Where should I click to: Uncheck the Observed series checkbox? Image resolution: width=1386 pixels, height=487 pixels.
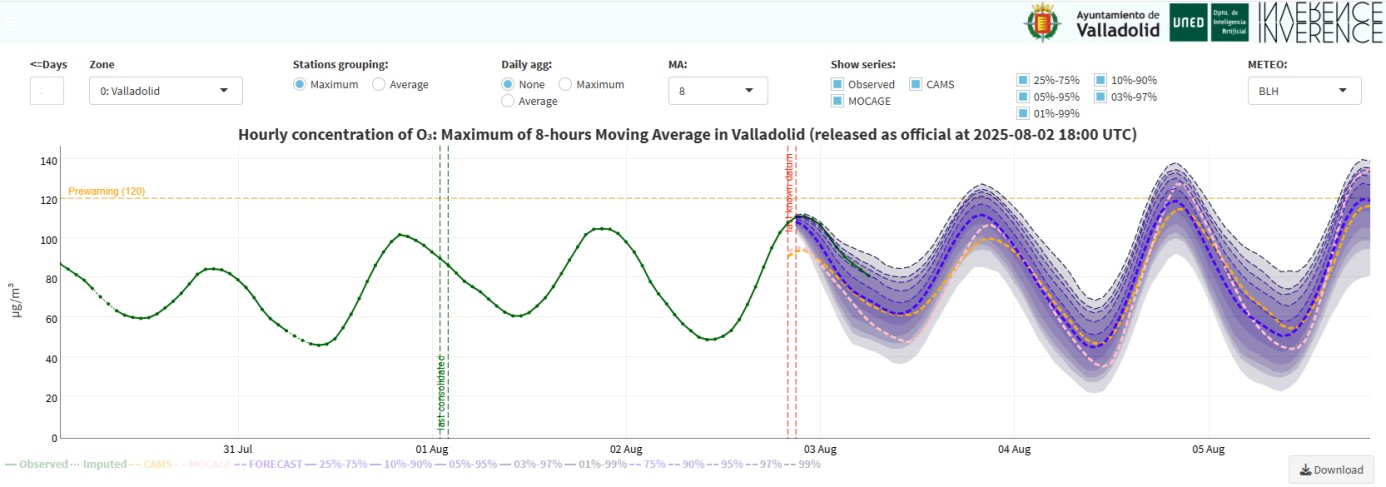[x=838, y=85]
